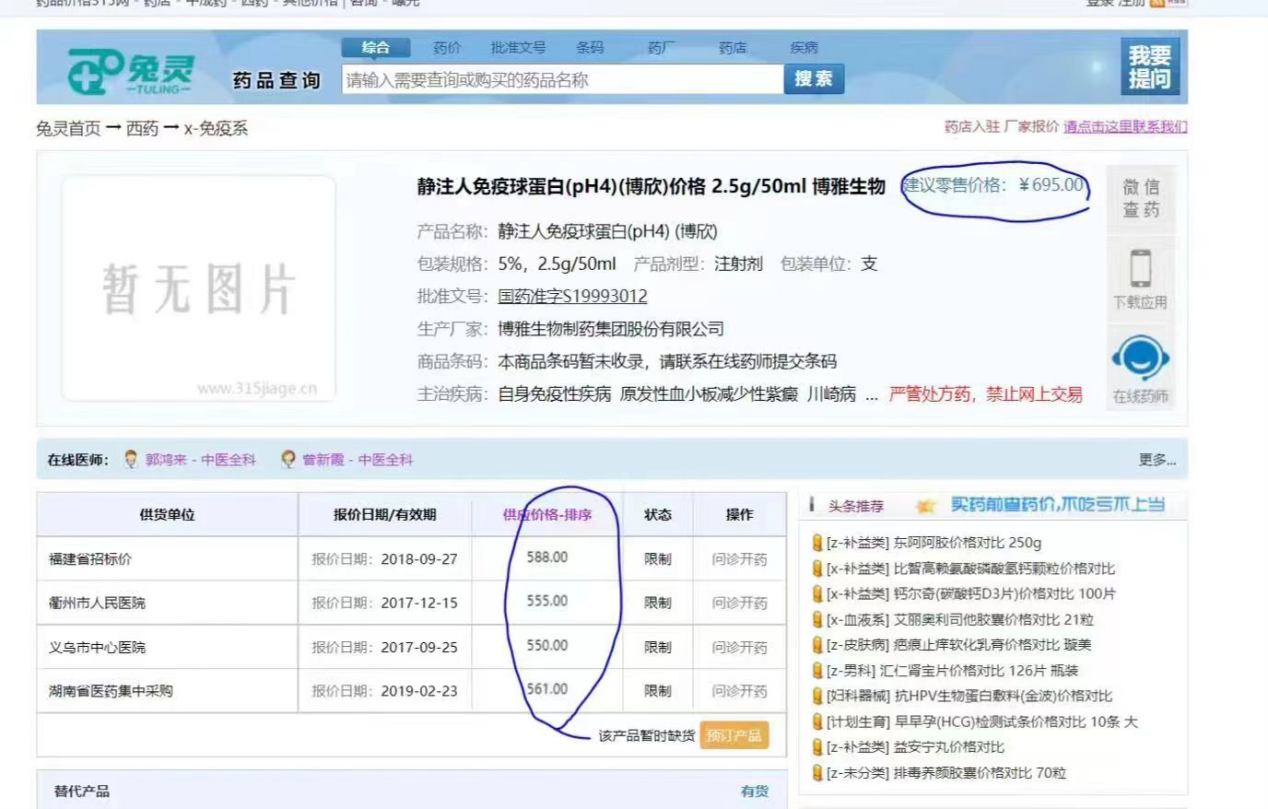Viewport: 1268px width, 809px height.
Task: Select the 药价 search tab
Action: click(x=447, y=47)
